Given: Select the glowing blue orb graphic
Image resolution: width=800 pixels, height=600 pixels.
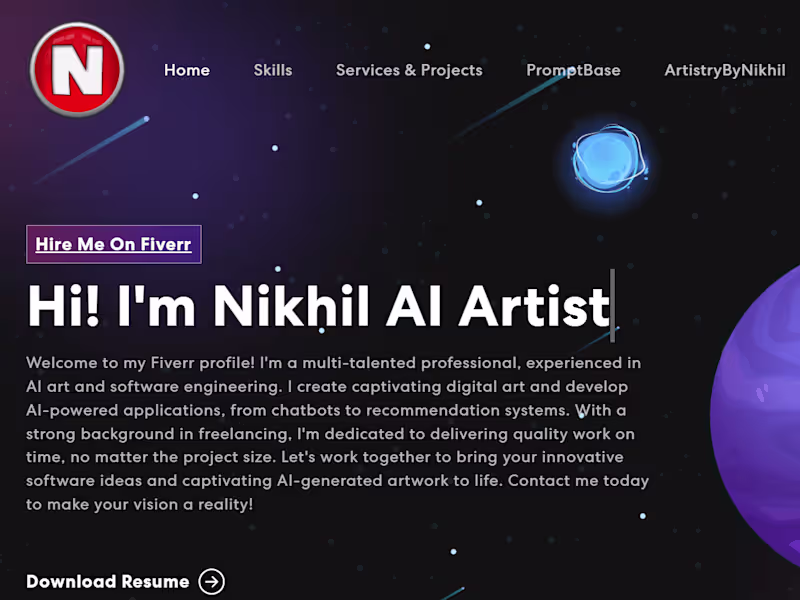Looking at the screenshot, I should (x=607, y=163).
